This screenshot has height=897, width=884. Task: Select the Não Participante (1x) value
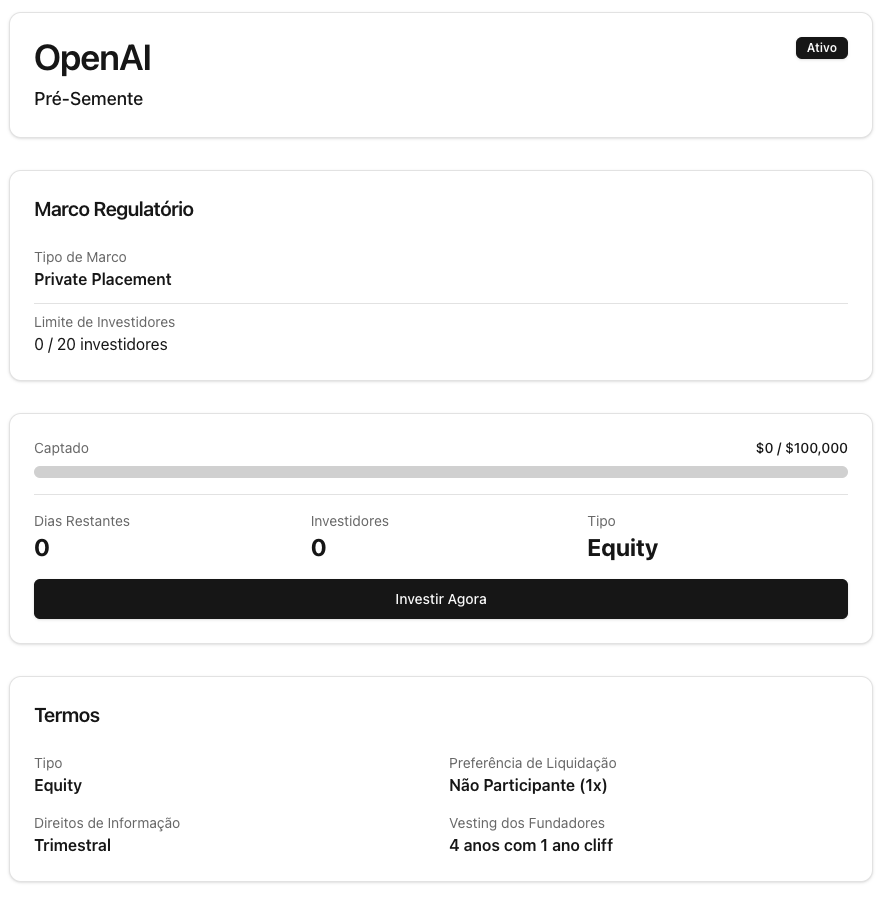528,785
